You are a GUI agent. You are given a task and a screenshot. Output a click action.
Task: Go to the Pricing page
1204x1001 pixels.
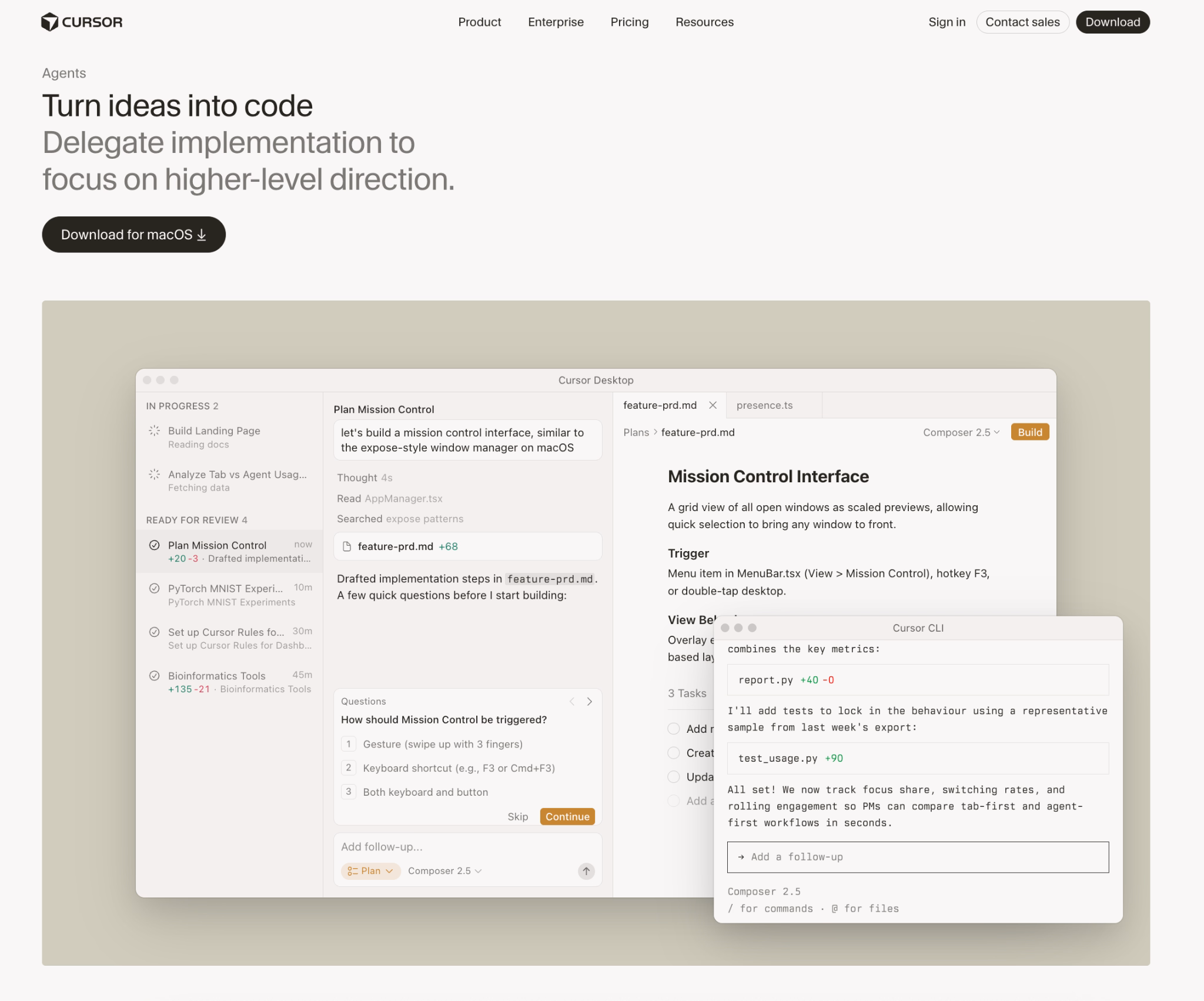[x=630, y=22]
